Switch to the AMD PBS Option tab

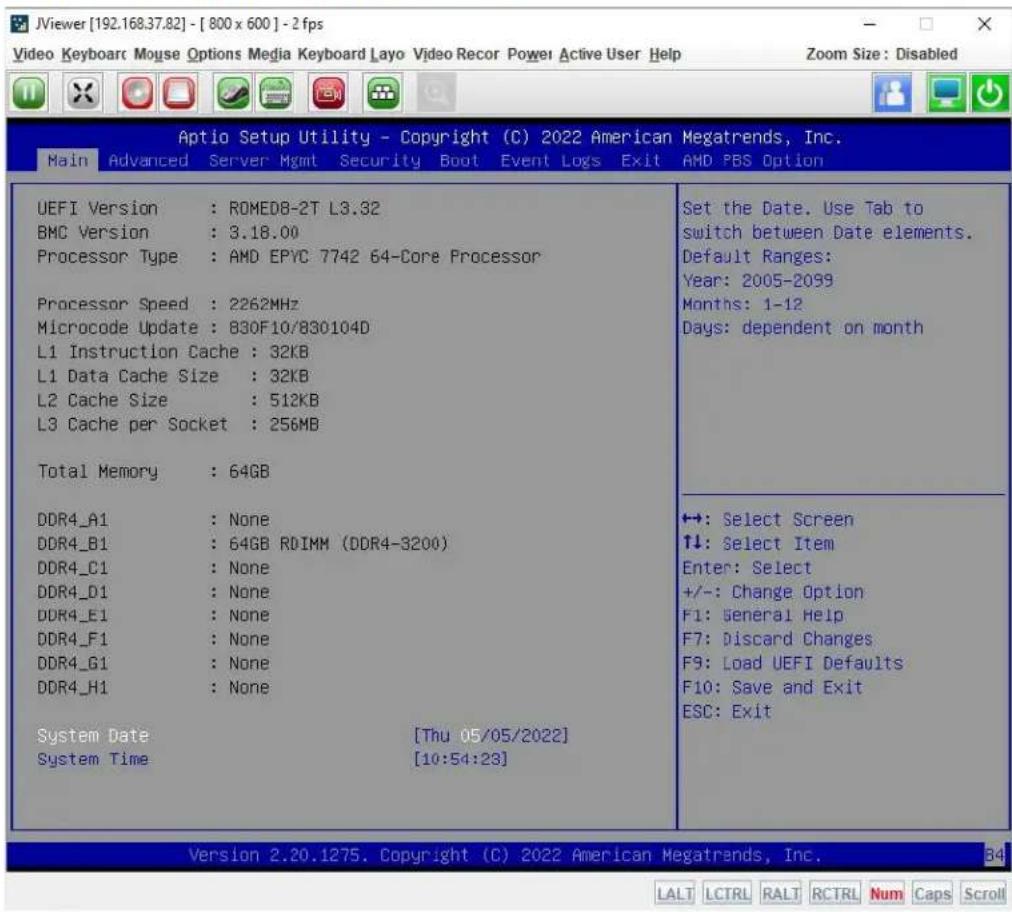(753, 161)
